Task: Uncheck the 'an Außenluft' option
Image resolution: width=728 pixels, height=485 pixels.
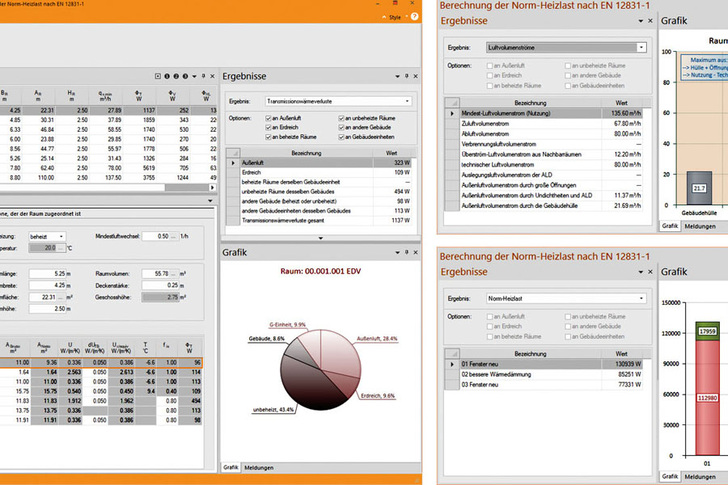Action: point(268,118)
